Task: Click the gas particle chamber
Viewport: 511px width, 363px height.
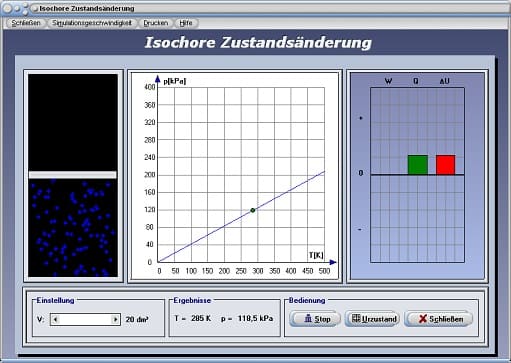Action: pyautogui.click(x=73, y=228)
